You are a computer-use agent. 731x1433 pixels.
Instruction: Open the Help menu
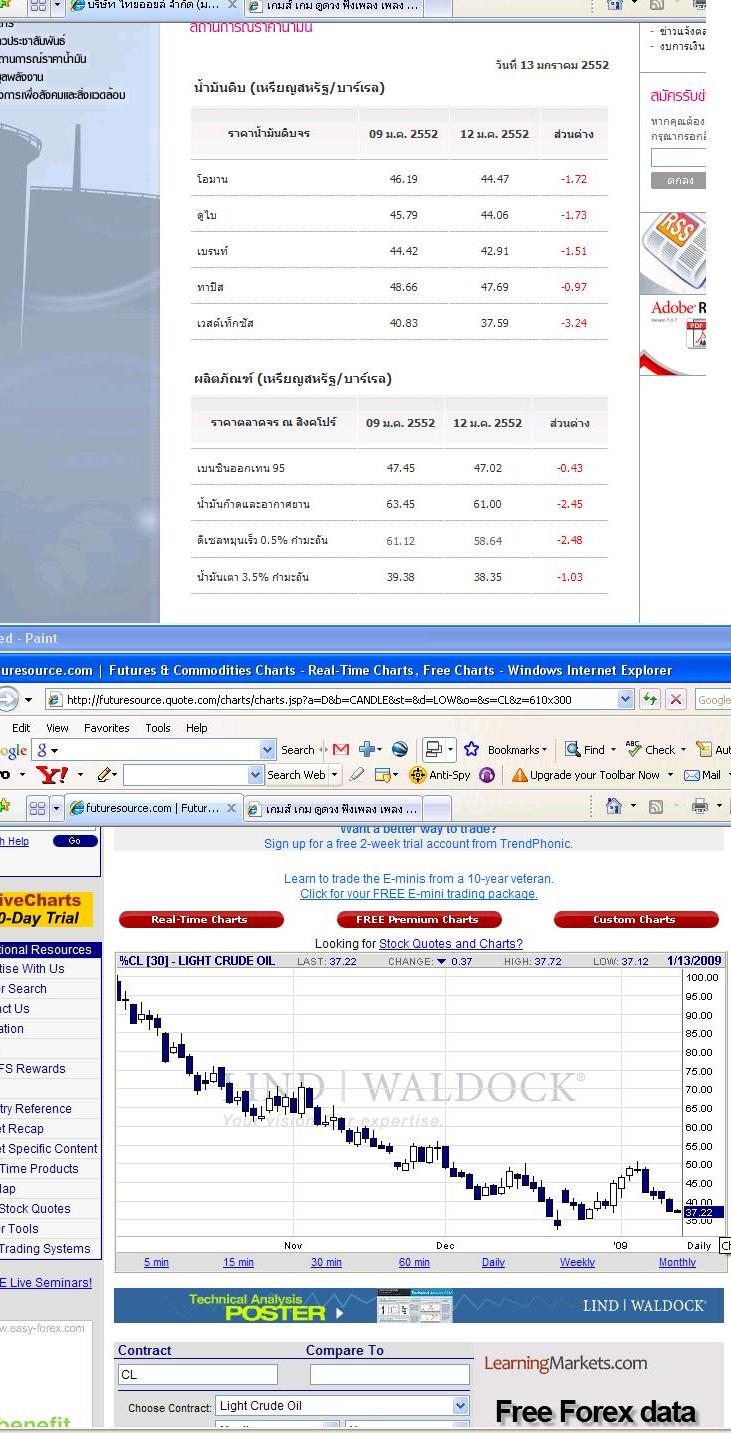(197, 728)
